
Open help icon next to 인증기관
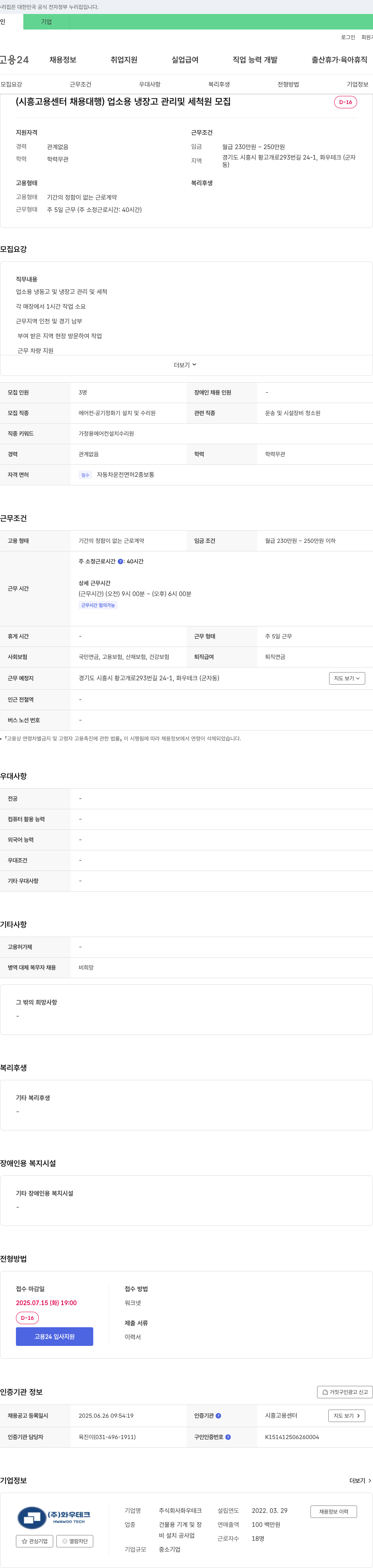(x=218, y=1416)
